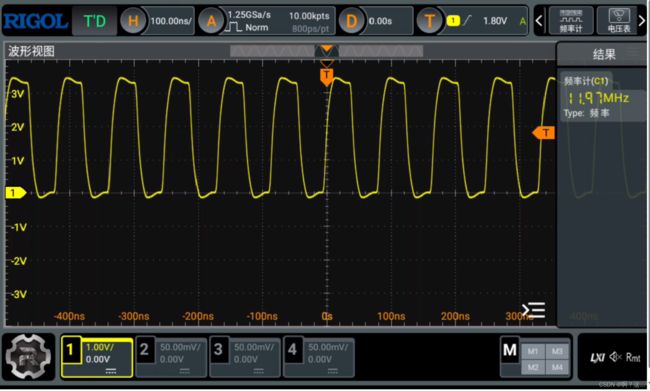Click the channel 1 ground level marker
Viewport: 650px width, 391px height.
coord(15,193)
